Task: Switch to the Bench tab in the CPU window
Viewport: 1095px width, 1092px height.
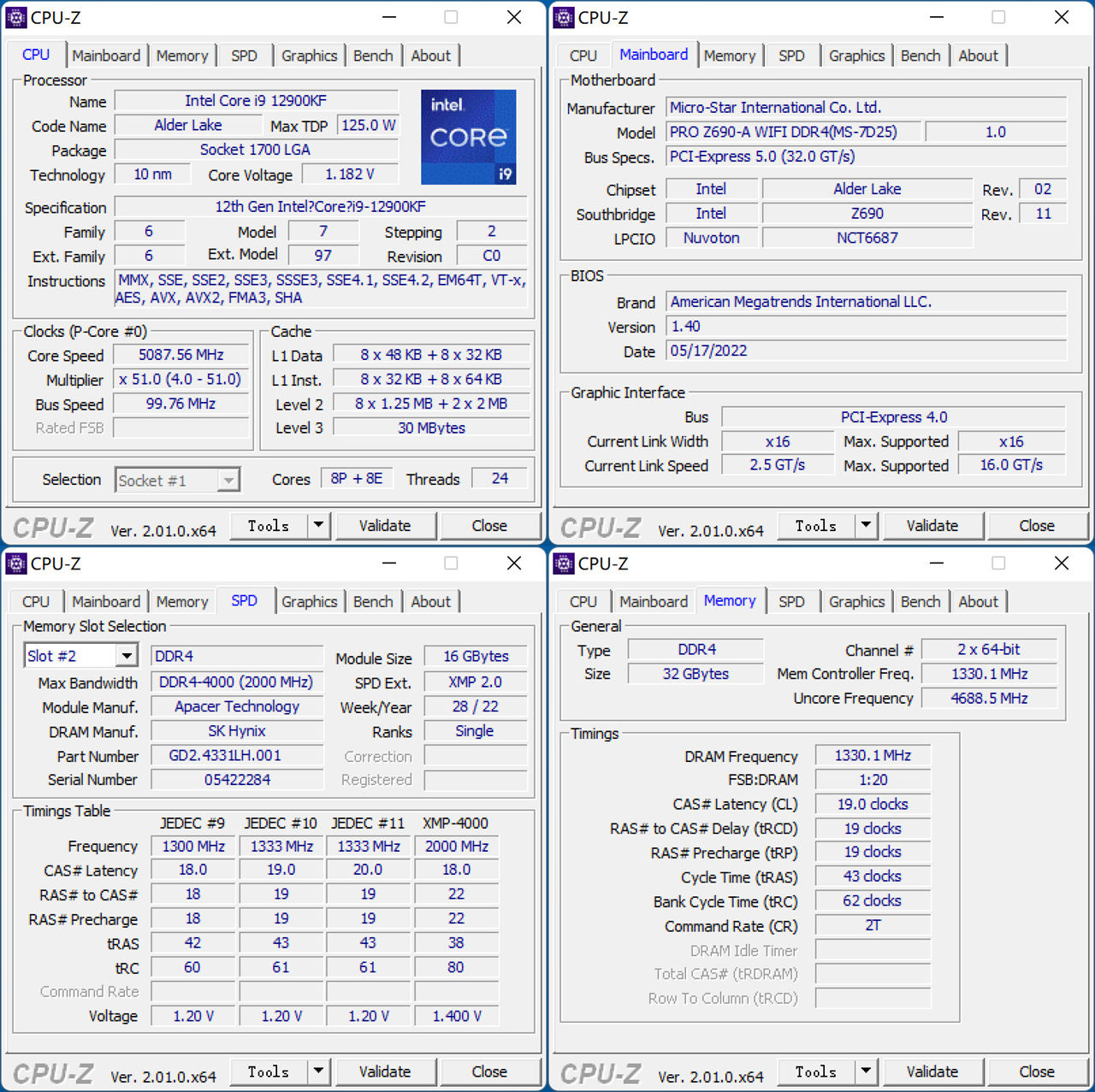Action: pos(373,55)
